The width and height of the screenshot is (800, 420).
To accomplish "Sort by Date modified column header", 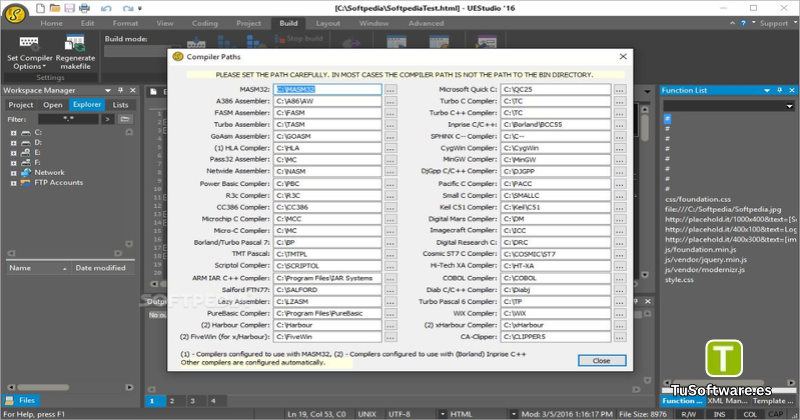I will pyautogui.click(x=104, y=268).
